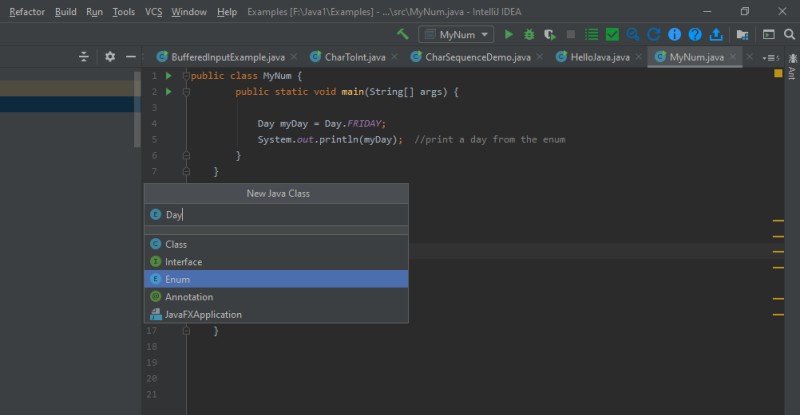Click the green list icon in the toolbar
Screen dimensions: 800x415
point(591,34)
